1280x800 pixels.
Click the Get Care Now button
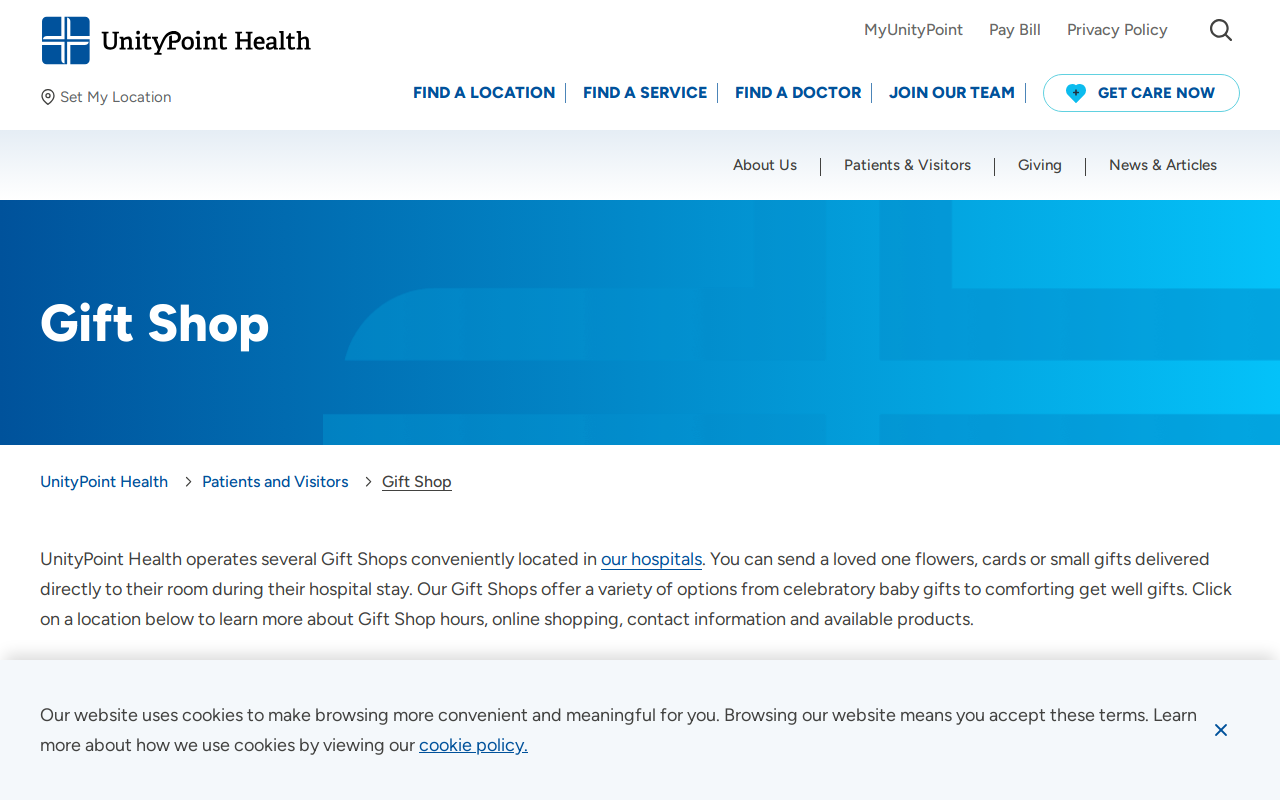click(1141, 93)
